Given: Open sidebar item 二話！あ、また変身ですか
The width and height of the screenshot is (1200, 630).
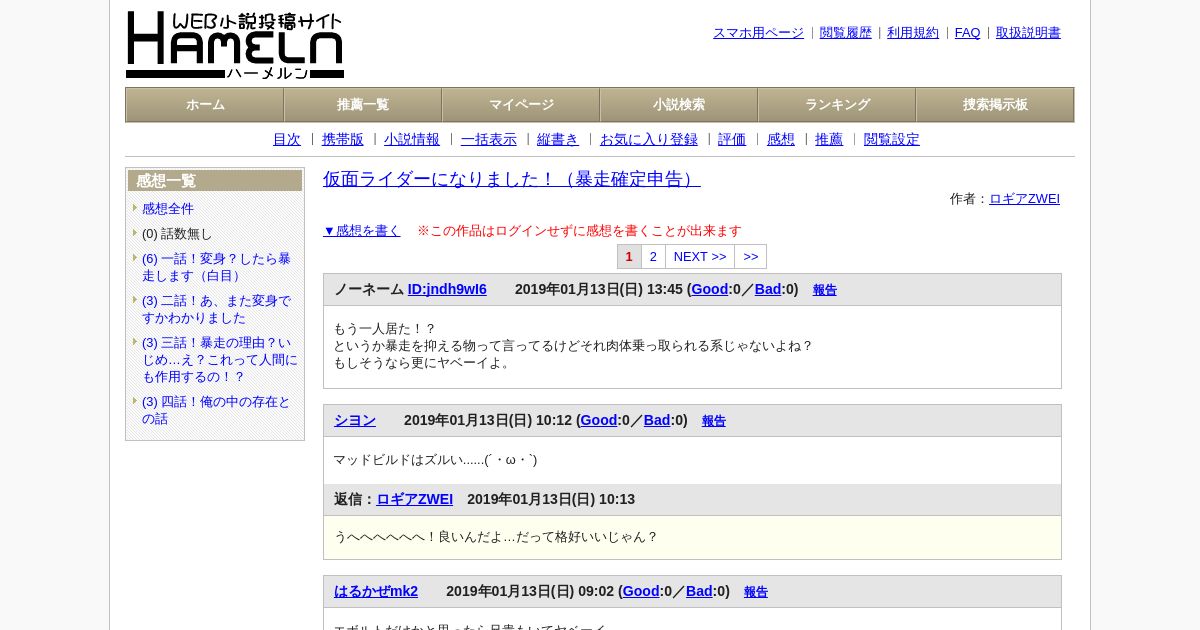Looking at the screenshot, I should click(x=216, y=309).
